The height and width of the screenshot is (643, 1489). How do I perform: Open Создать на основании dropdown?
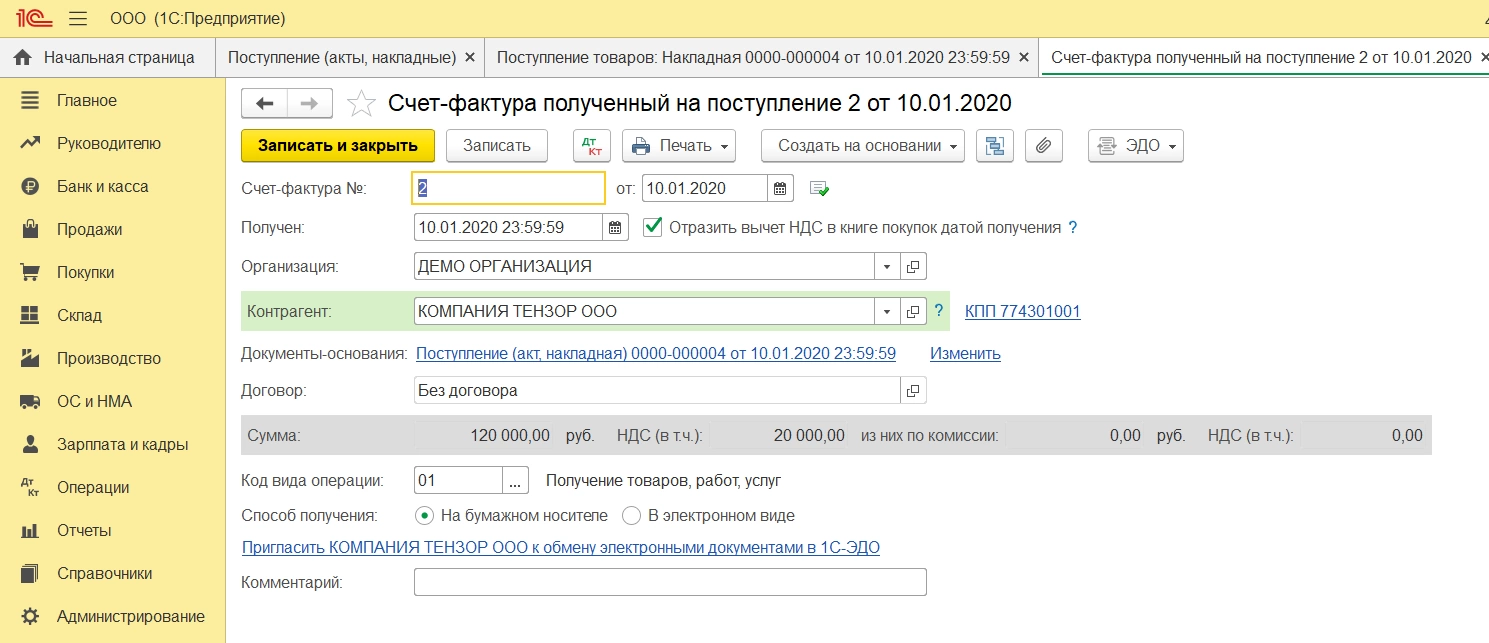pos(863,145)
